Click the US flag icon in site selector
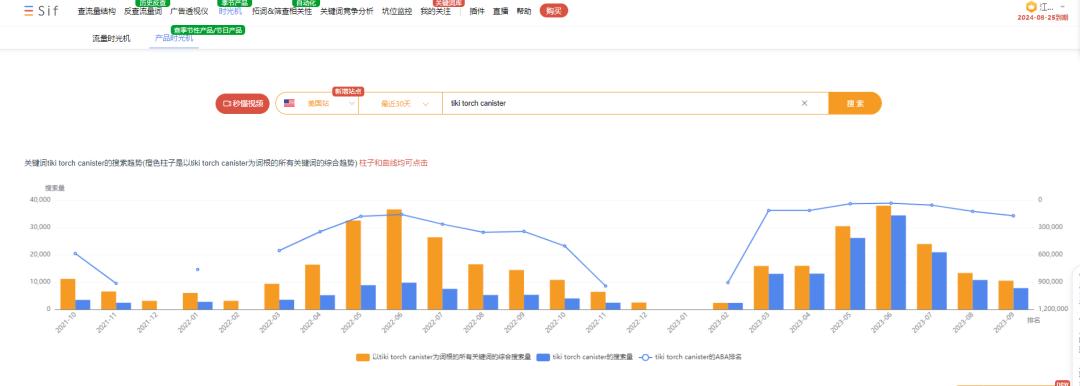1080x386 pixels. pos(289,103)
